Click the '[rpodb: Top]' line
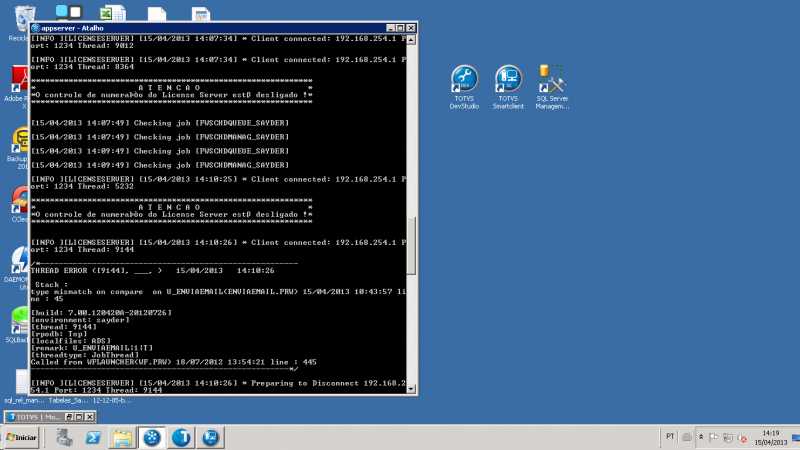Image resolution: width=800 pixels, height=450 pixels. tap(59, 334)
